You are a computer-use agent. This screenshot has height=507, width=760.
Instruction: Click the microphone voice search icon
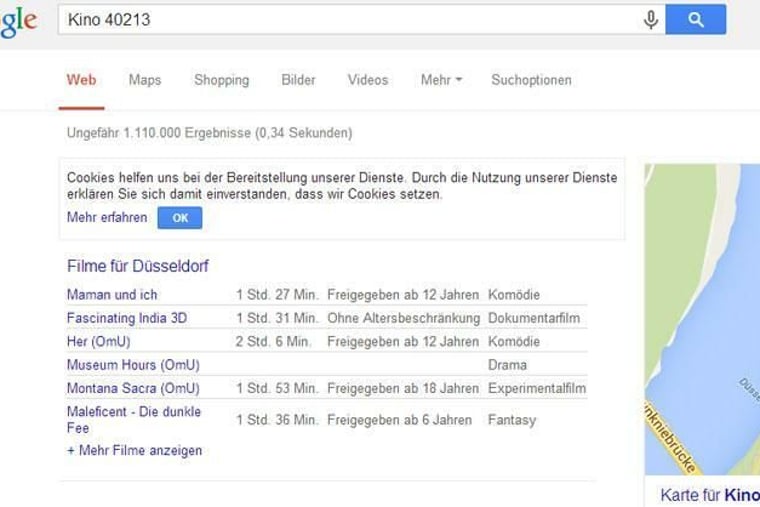[651, 19]
